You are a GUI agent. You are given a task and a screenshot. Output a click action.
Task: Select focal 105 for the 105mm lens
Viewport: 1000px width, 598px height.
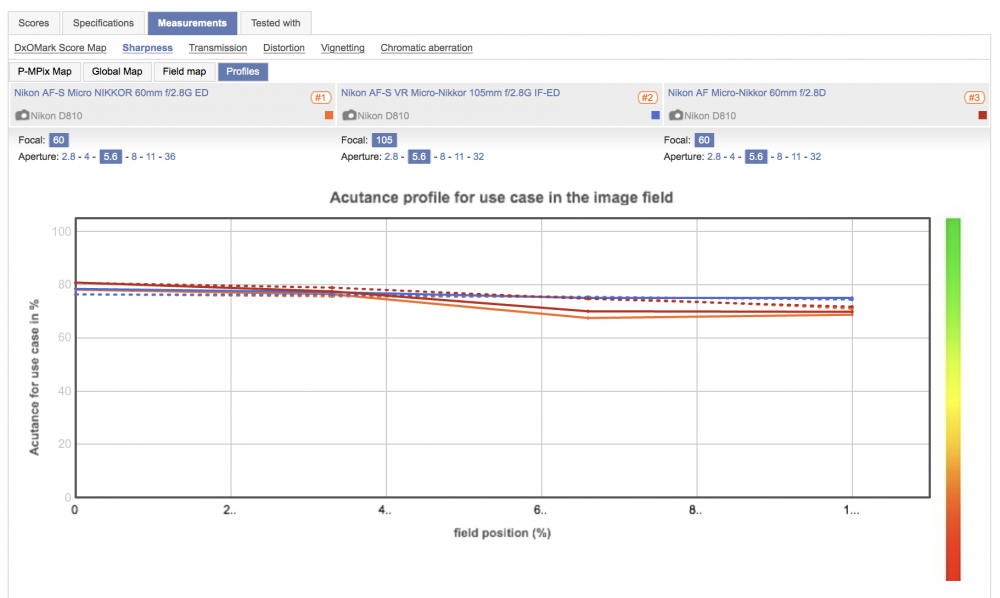[384, 140]
